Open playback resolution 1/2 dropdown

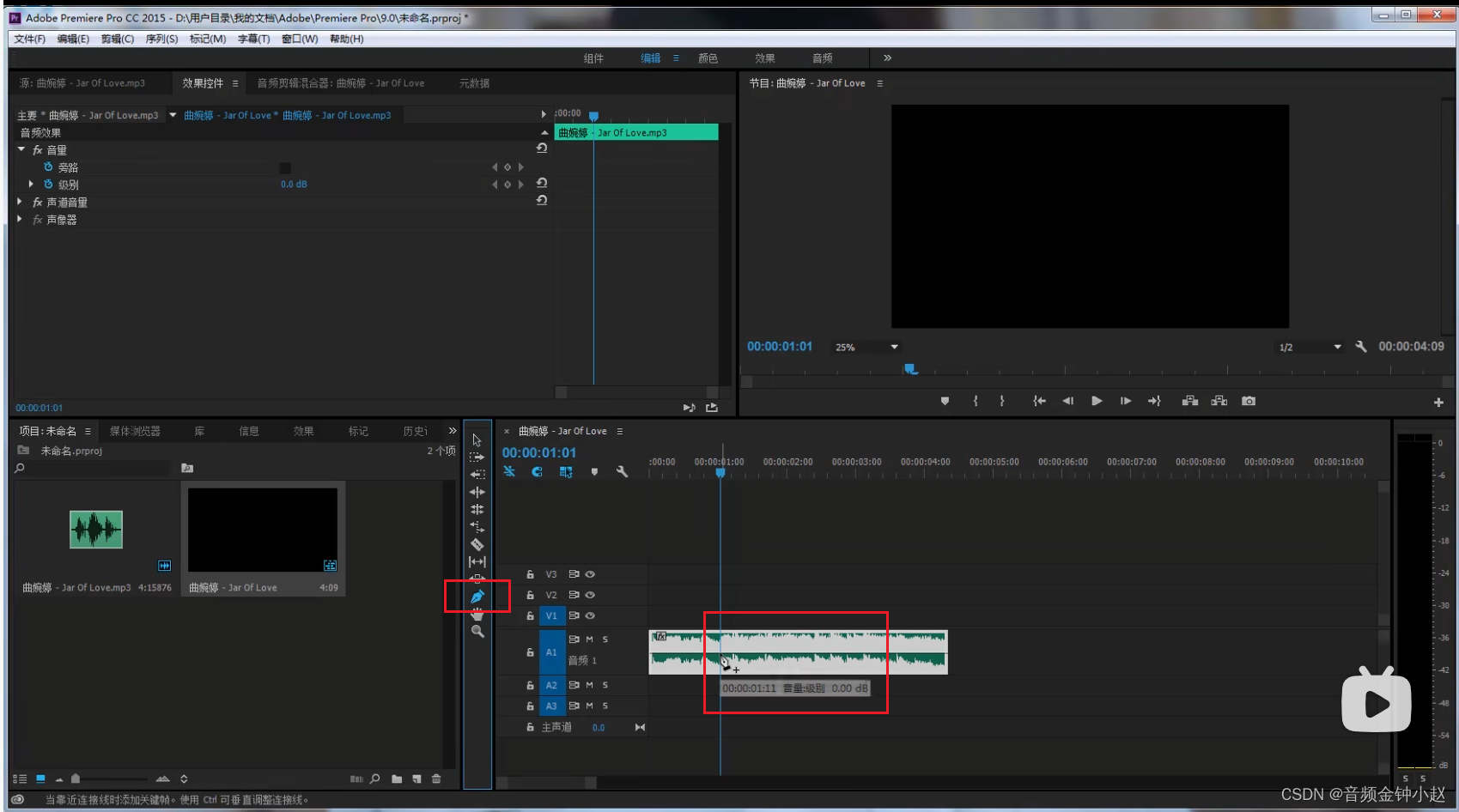[1310, 347]
